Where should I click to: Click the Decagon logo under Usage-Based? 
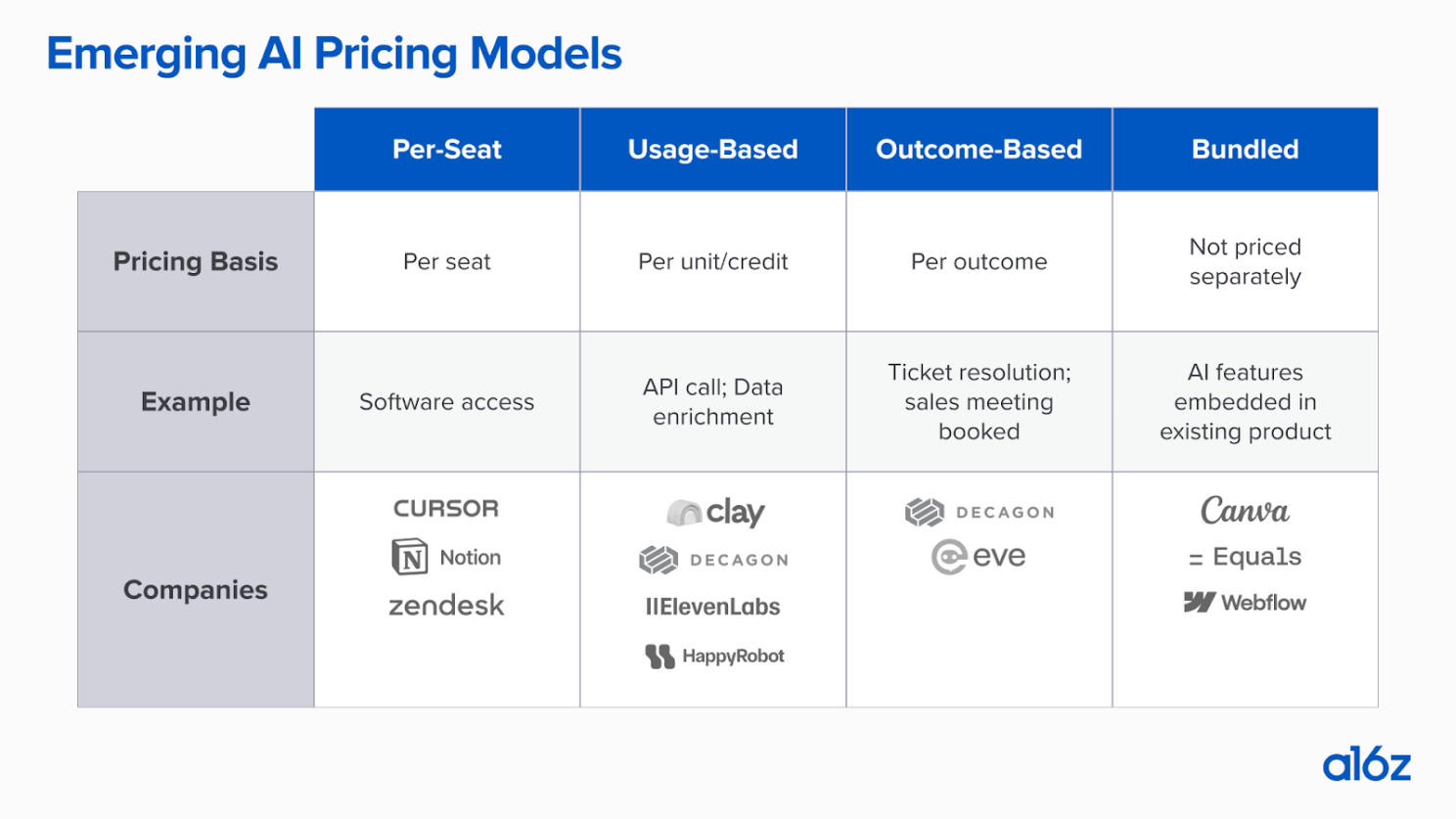click(713, 560)
